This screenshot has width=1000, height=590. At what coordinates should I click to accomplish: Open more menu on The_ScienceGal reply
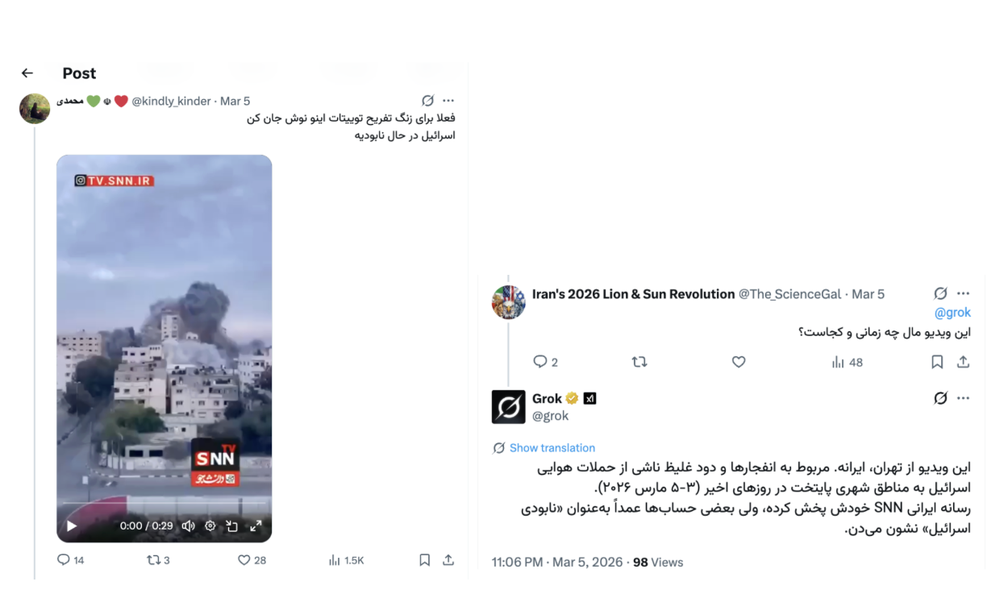[x=963, y=293]
